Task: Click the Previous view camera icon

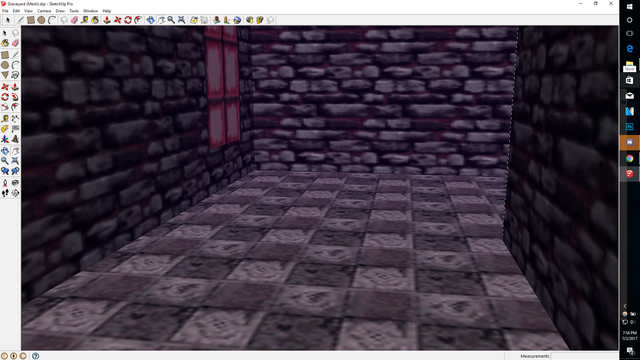Action: pos(5,171)
